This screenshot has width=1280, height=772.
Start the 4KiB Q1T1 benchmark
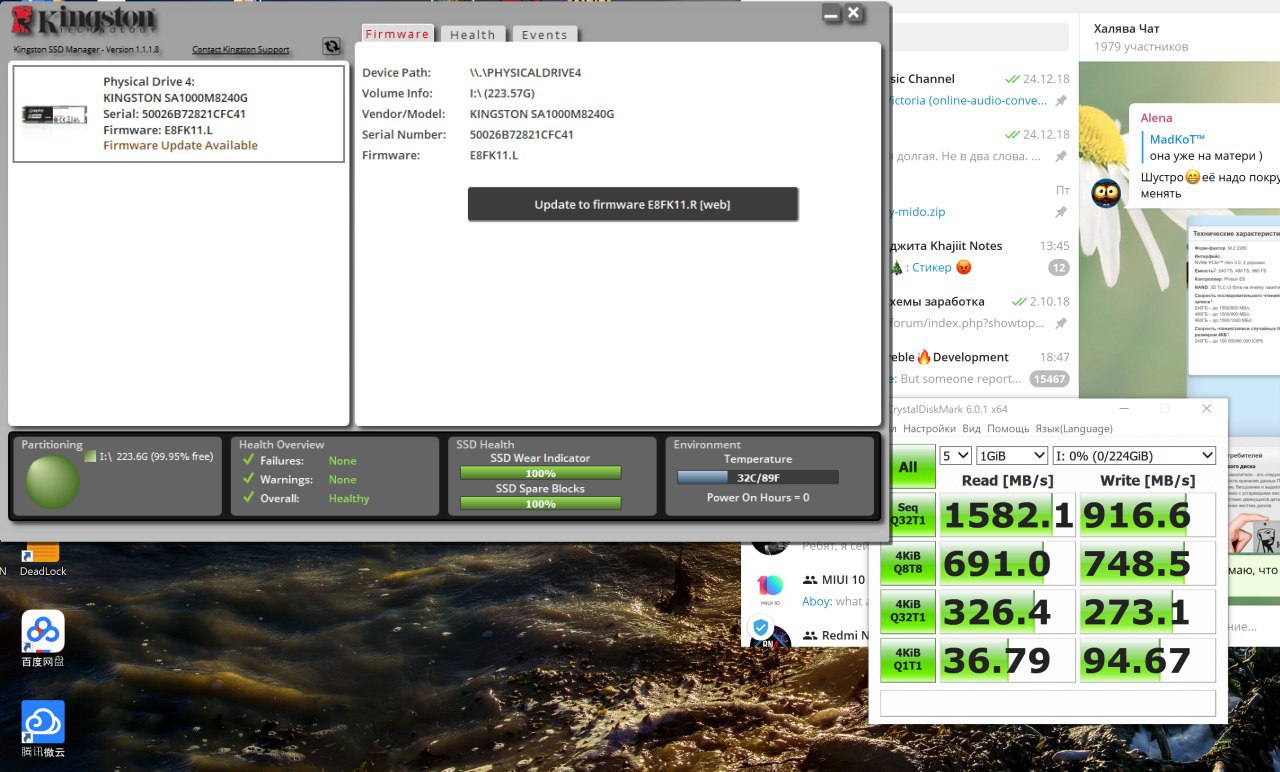click(908, 659)
